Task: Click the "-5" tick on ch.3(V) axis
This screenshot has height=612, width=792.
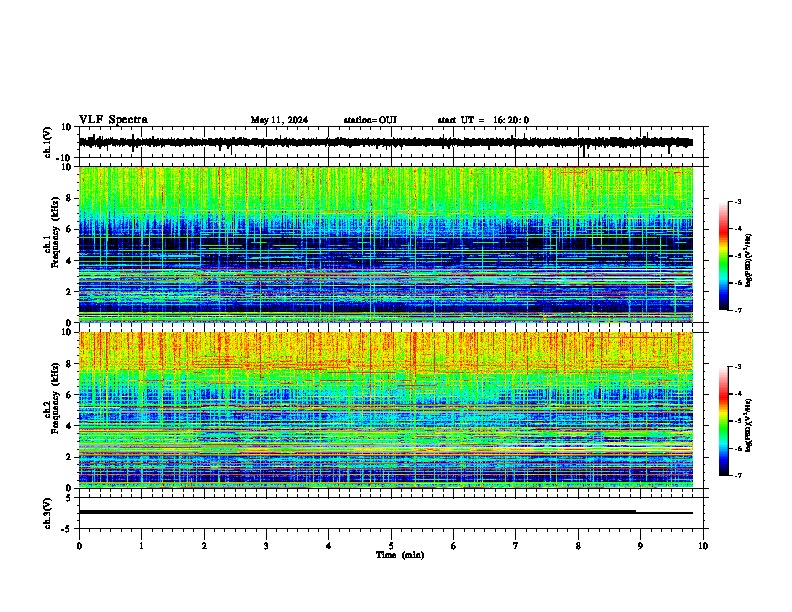Action: [x=67, y=529]
